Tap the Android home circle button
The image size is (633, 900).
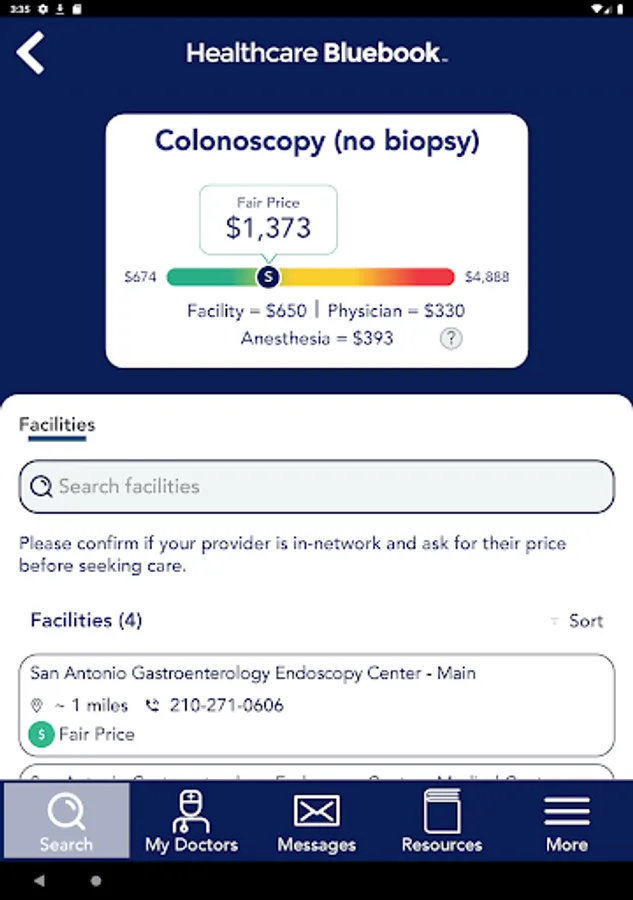click(x=96, y=880)
